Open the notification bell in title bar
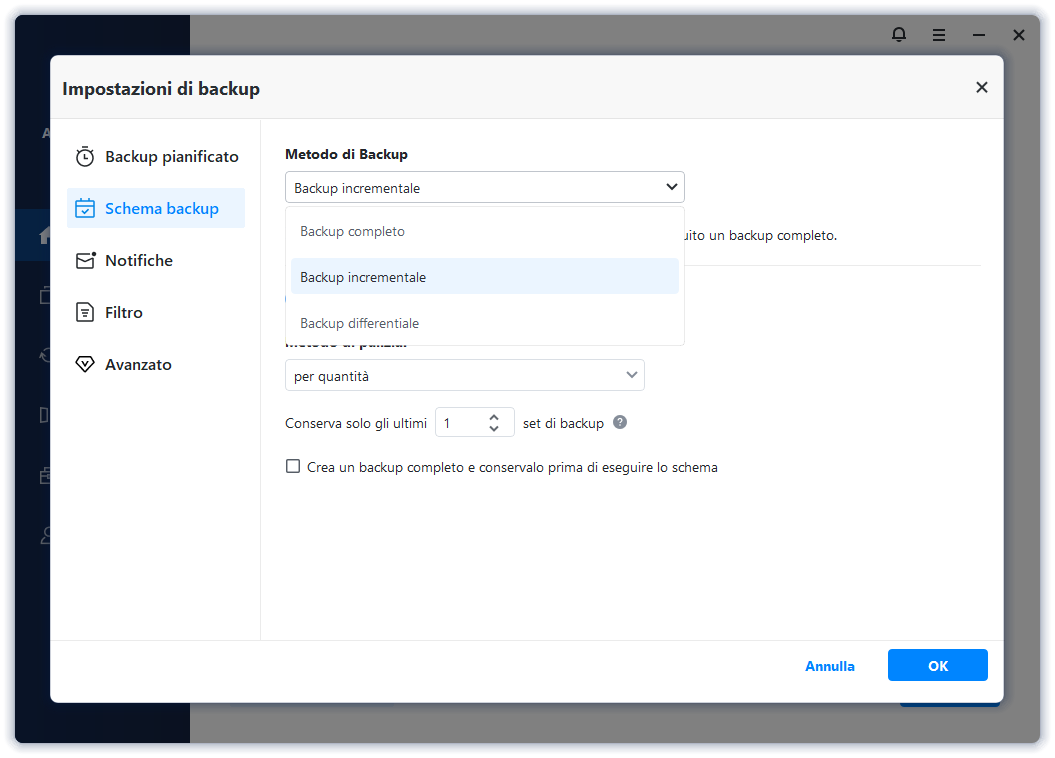The image size is (1055, 758). click(x=899, y=35)
